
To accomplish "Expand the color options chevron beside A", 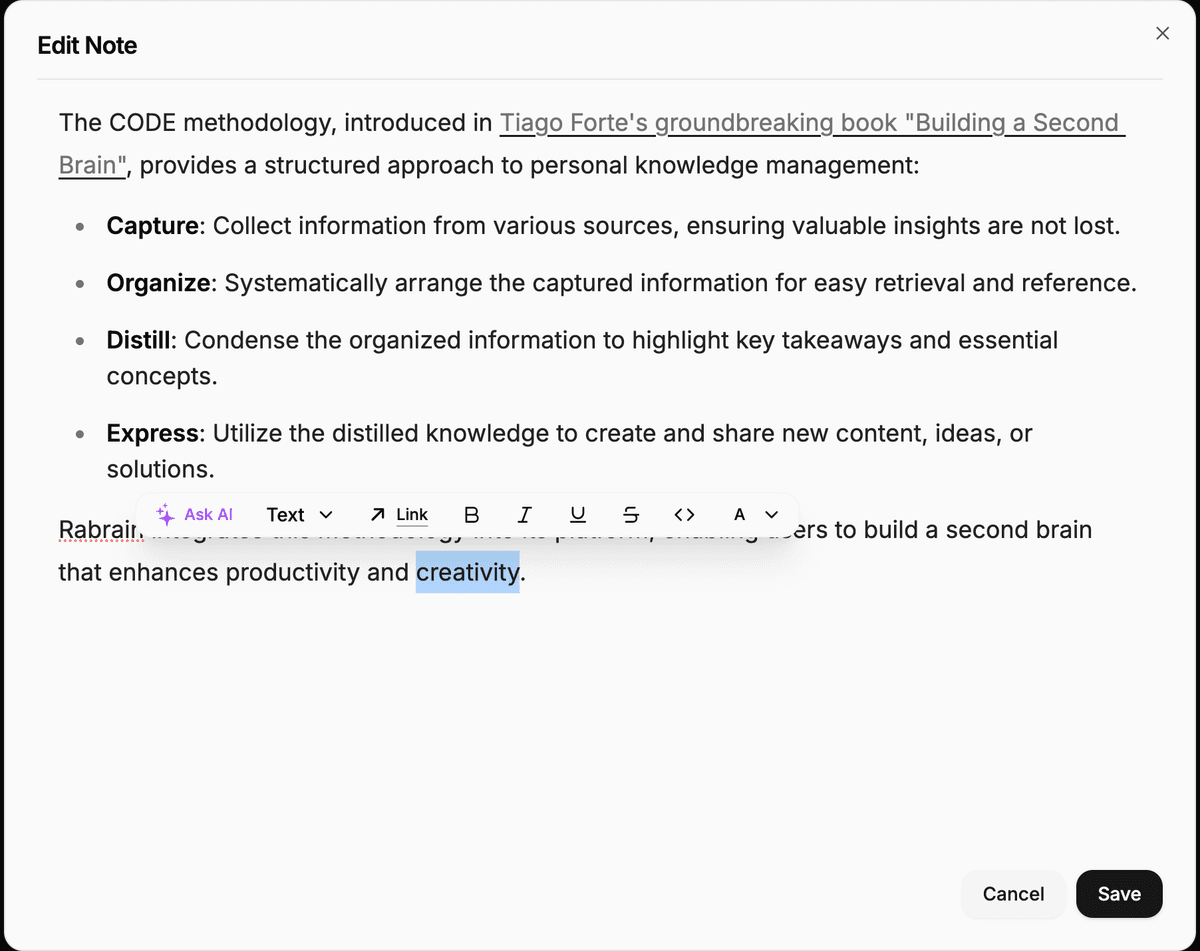I will tap(770, 514).
